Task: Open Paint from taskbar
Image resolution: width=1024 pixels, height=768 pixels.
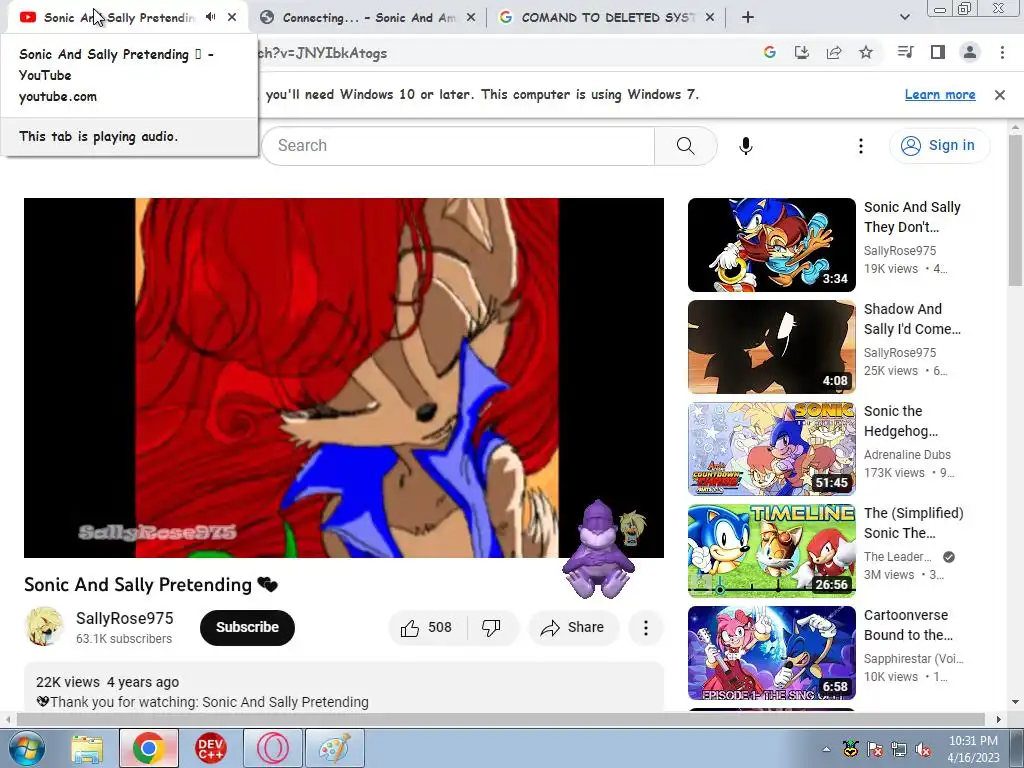Action: [x=334, y=748]
